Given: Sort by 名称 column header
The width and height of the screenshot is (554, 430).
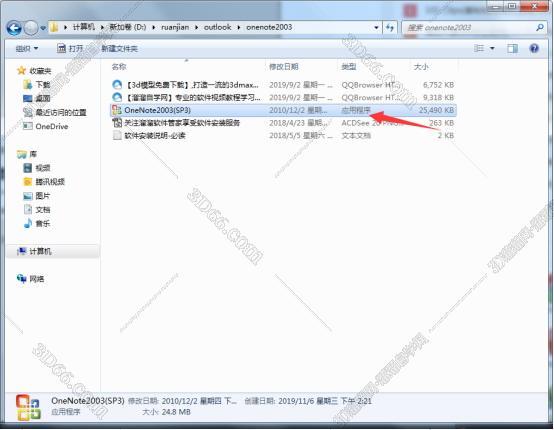Looking at the screenshot, I should click(119, 66).
